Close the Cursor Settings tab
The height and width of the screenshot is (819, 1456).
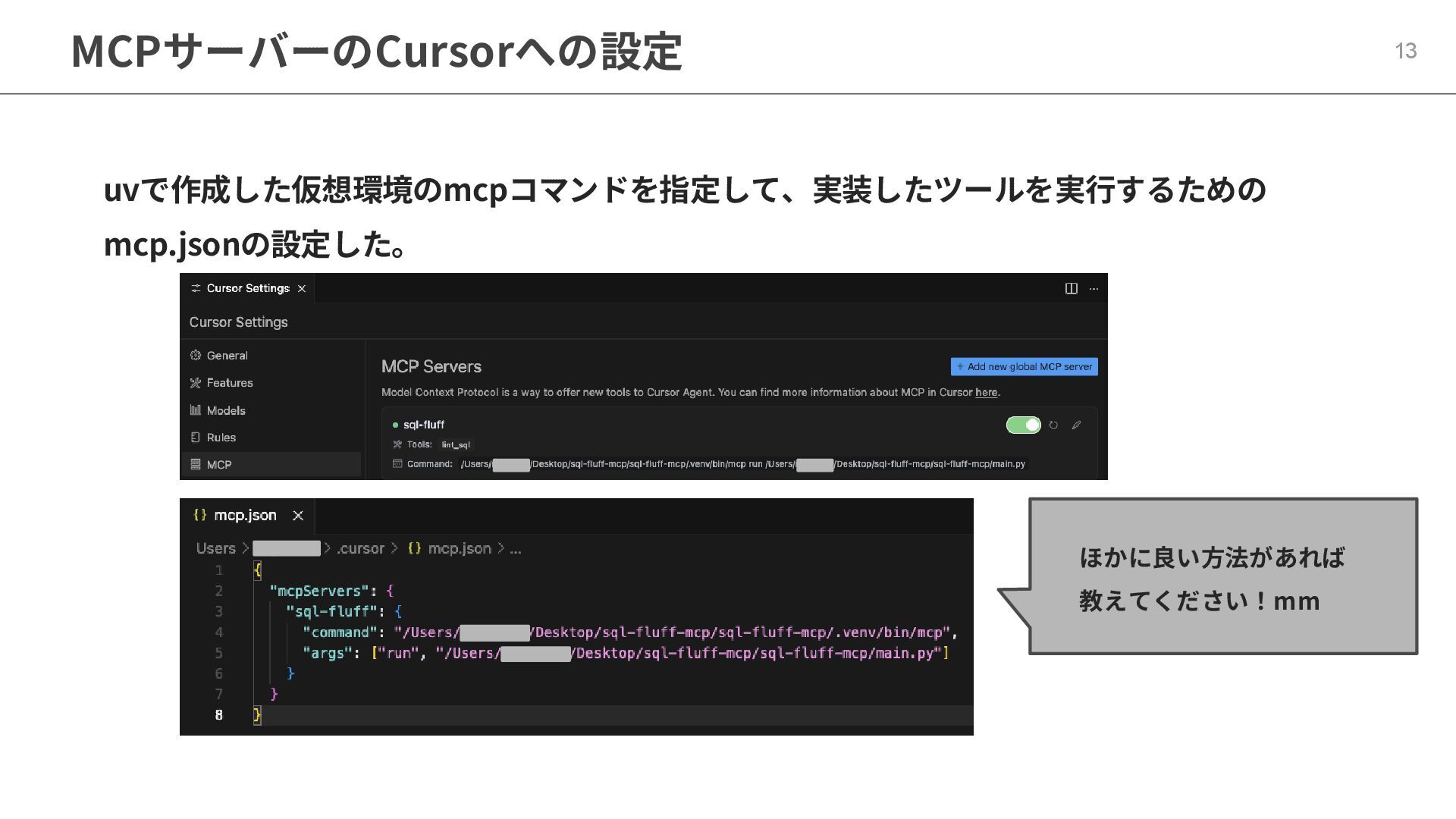[x=302, y=289]
